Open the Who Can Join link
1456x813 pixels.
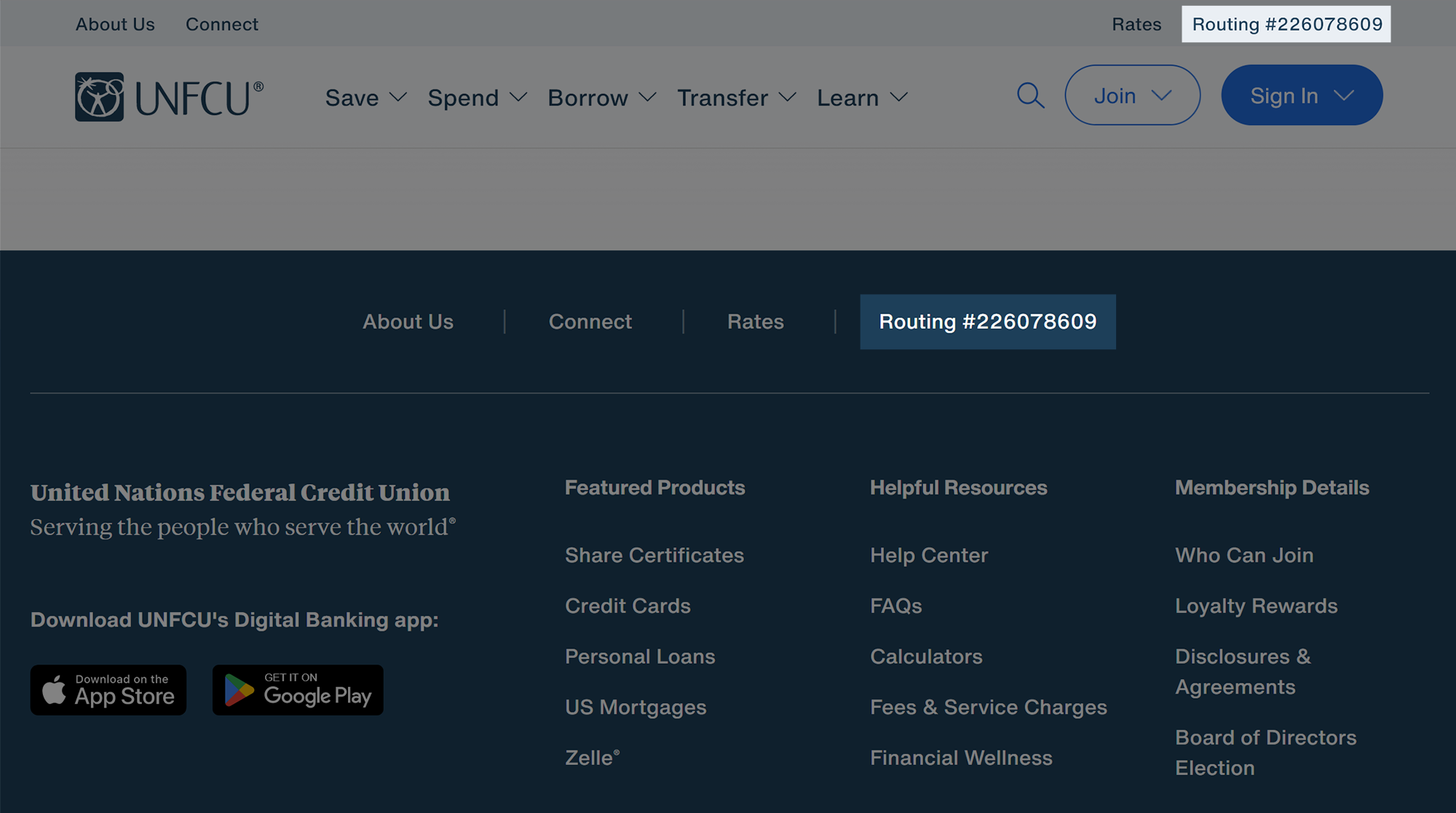click(1244, 555)
